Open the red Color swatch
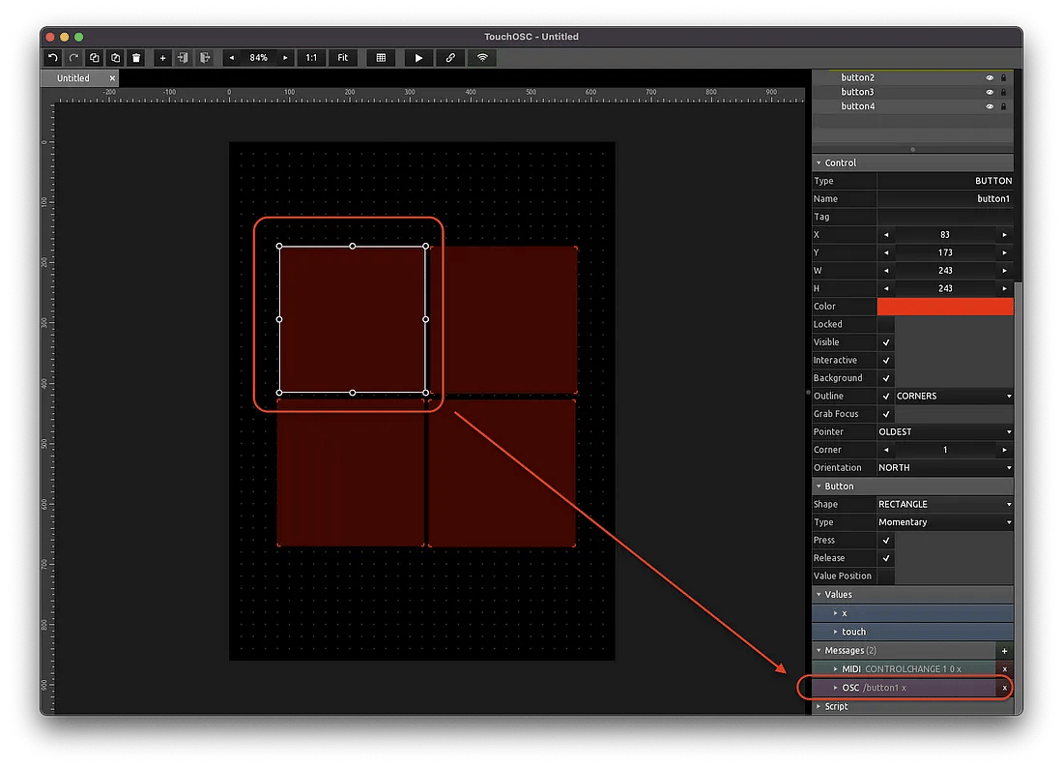The height and width of the screenshot is (768, 1063). pos(944,306)
